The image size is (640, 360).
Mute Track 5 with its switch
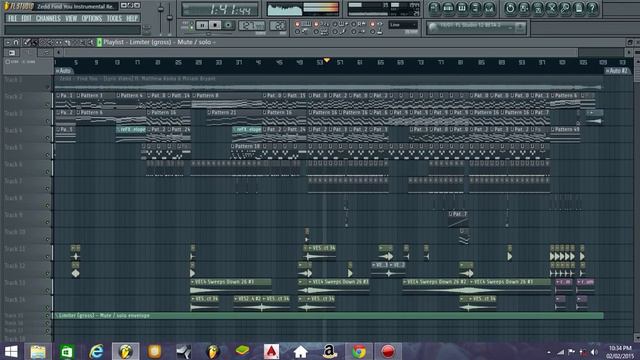pos(47,155)
